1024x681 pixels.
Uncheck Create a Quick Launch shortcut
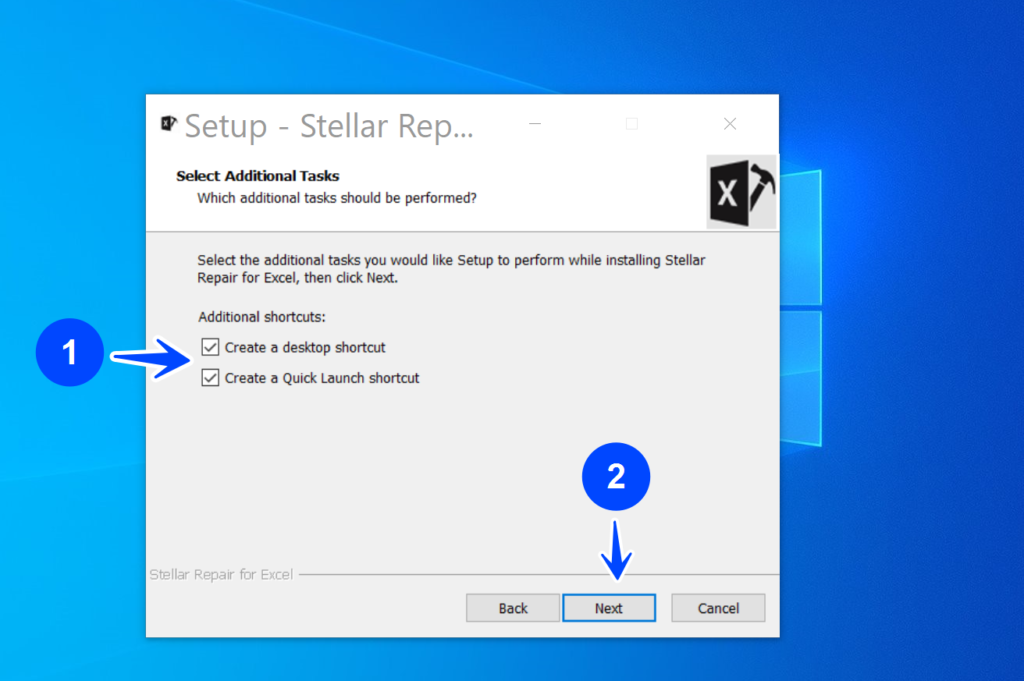point(208,377)
